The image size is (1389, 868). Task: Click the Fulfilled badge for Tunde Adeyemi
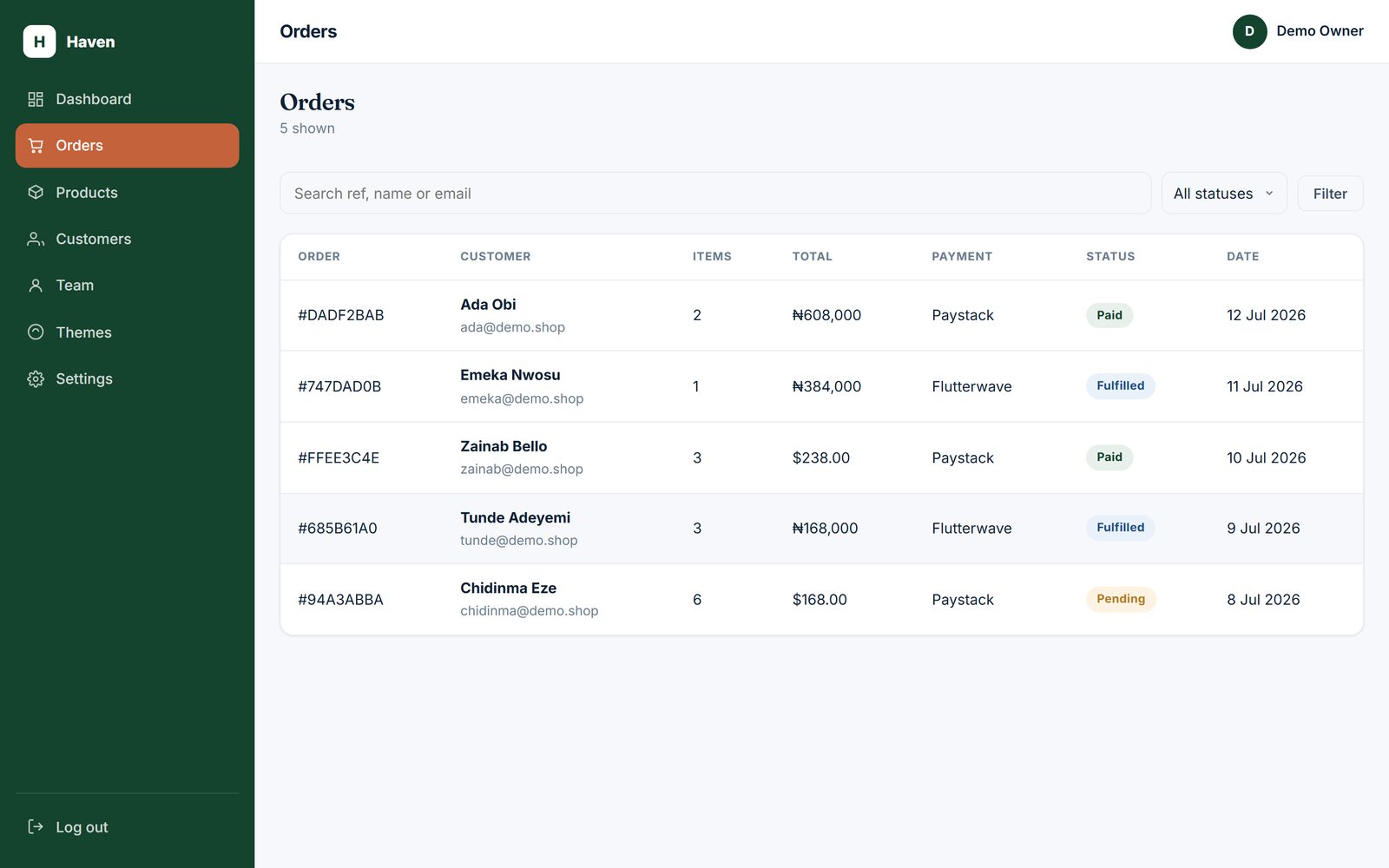[1120, 528]
